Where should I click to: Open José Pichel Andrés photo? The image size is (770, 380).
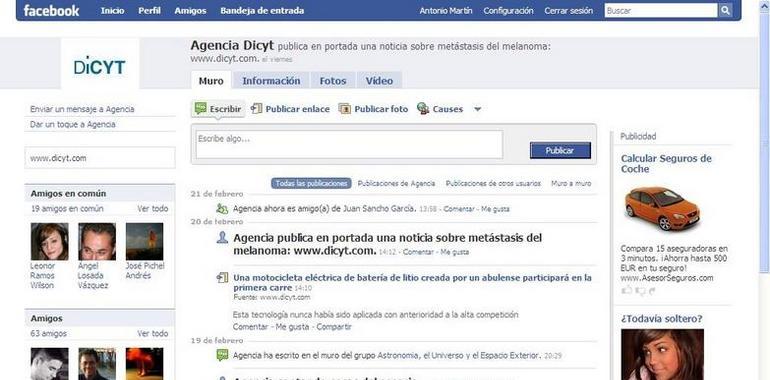click(x=144, y=241)
